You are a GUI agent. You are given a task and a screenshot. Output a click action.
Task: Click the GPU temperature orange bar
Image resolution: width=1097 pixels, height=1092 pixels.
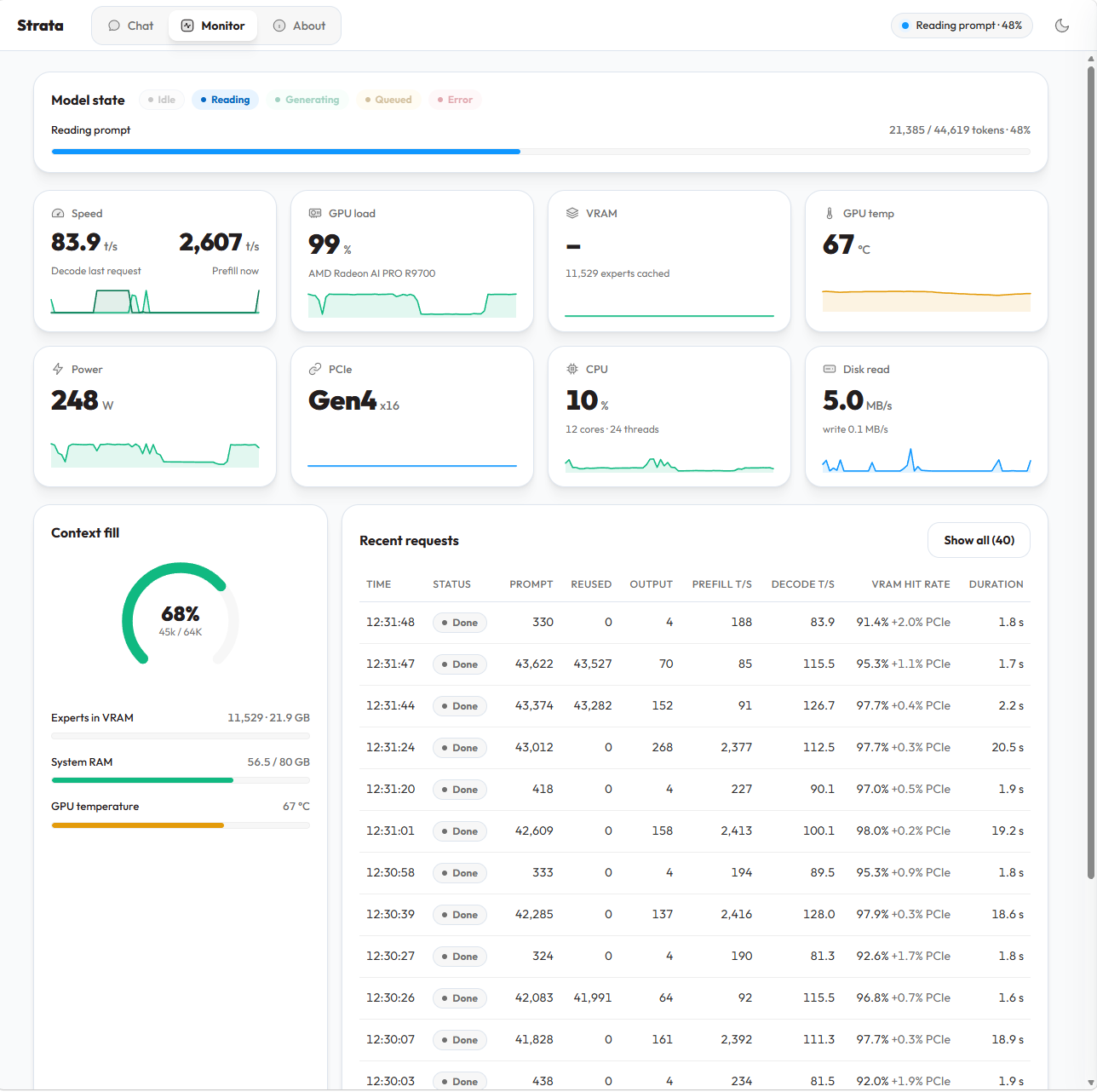click(x=181, y=825)
